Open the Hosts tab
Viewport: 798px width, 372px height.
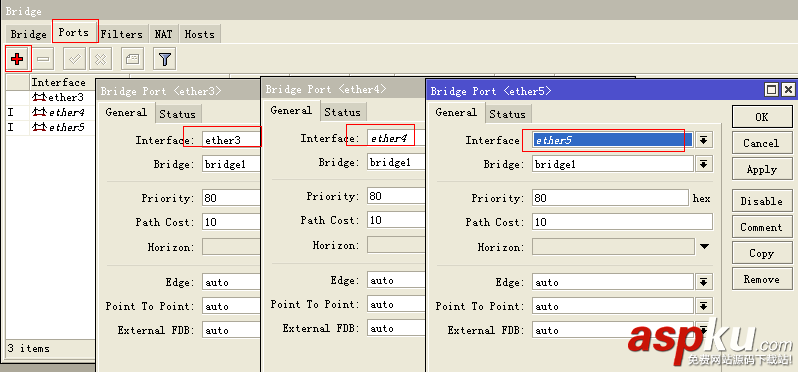(x=200, y=34)
